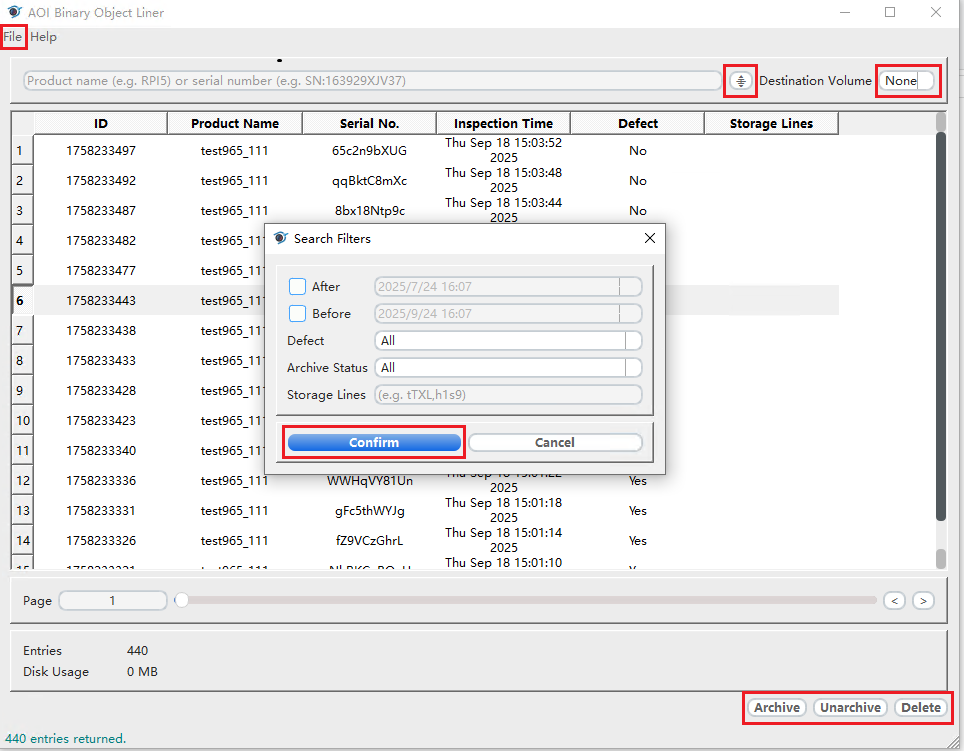Open the Destination Volume dropdown
Viewport: 964px width, 751px height.
(x=908, y=81)
